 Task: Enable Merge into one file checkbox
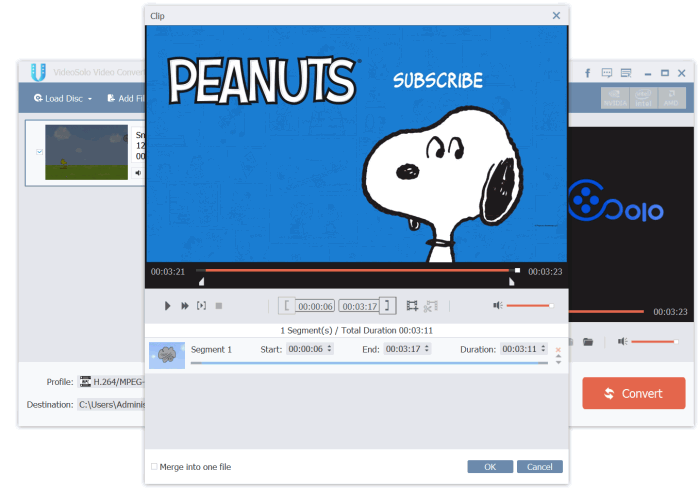pos(154,467)
